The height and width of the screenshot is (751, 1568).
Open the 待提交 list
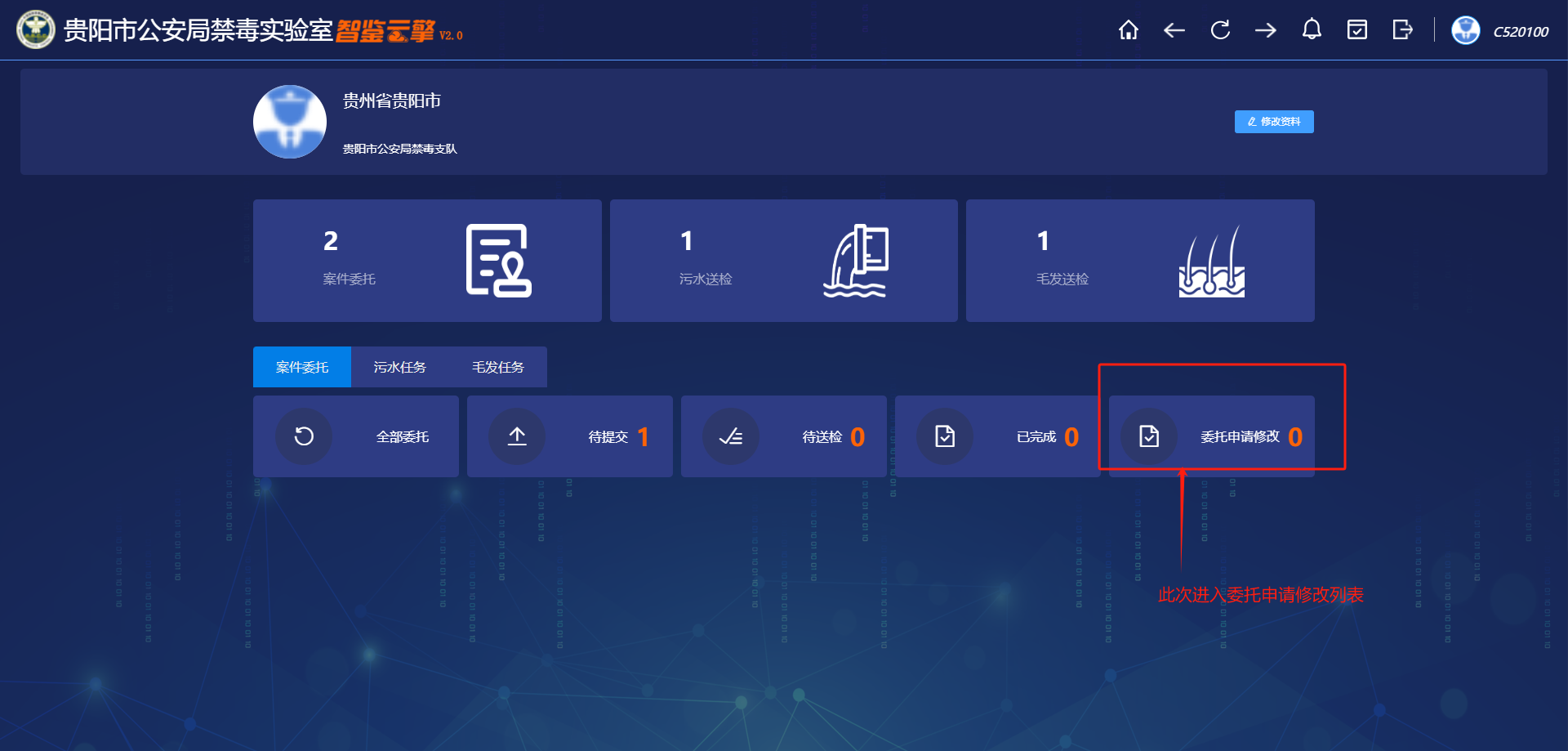coord(570,436)
